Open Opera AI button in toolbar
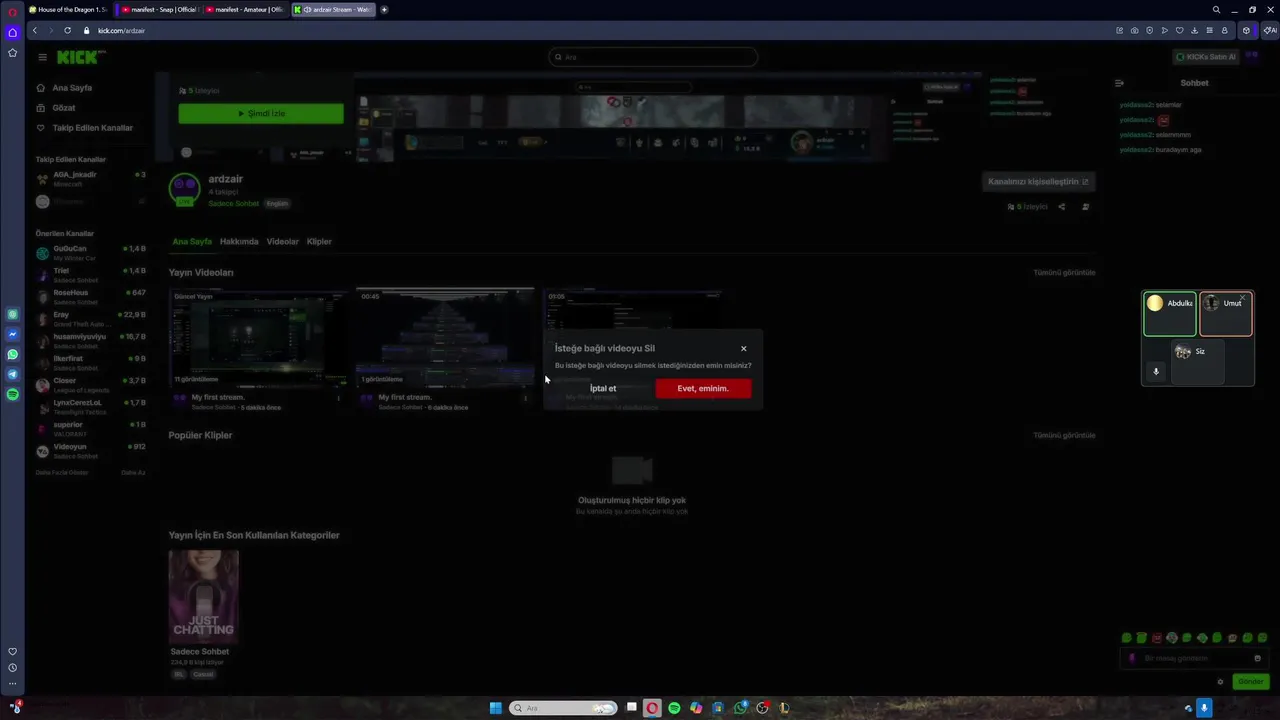The height and width of the screenshot is (720, 1280). (1270, 31)
